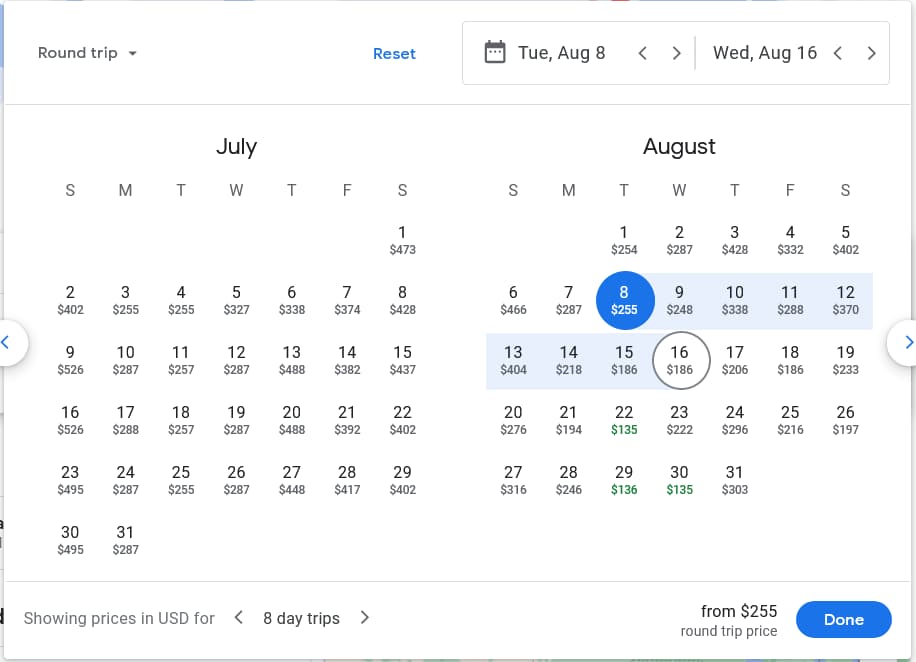This screenshot has width=916, height=662.
Task: Select July 27 priced at $448
Action: (x=292, y=480)
